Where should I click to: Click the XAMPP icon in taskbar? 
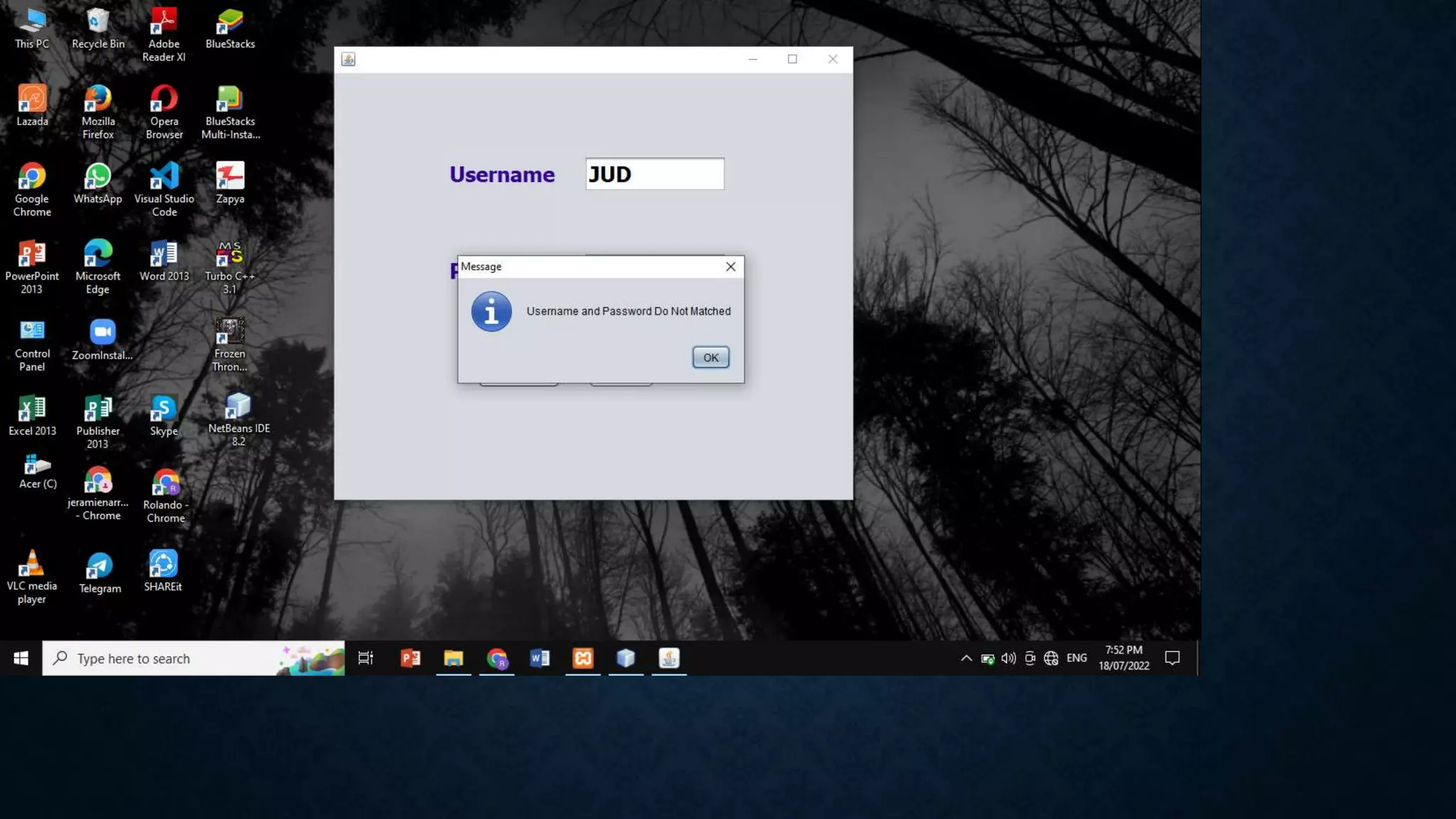tap(583, 658)
